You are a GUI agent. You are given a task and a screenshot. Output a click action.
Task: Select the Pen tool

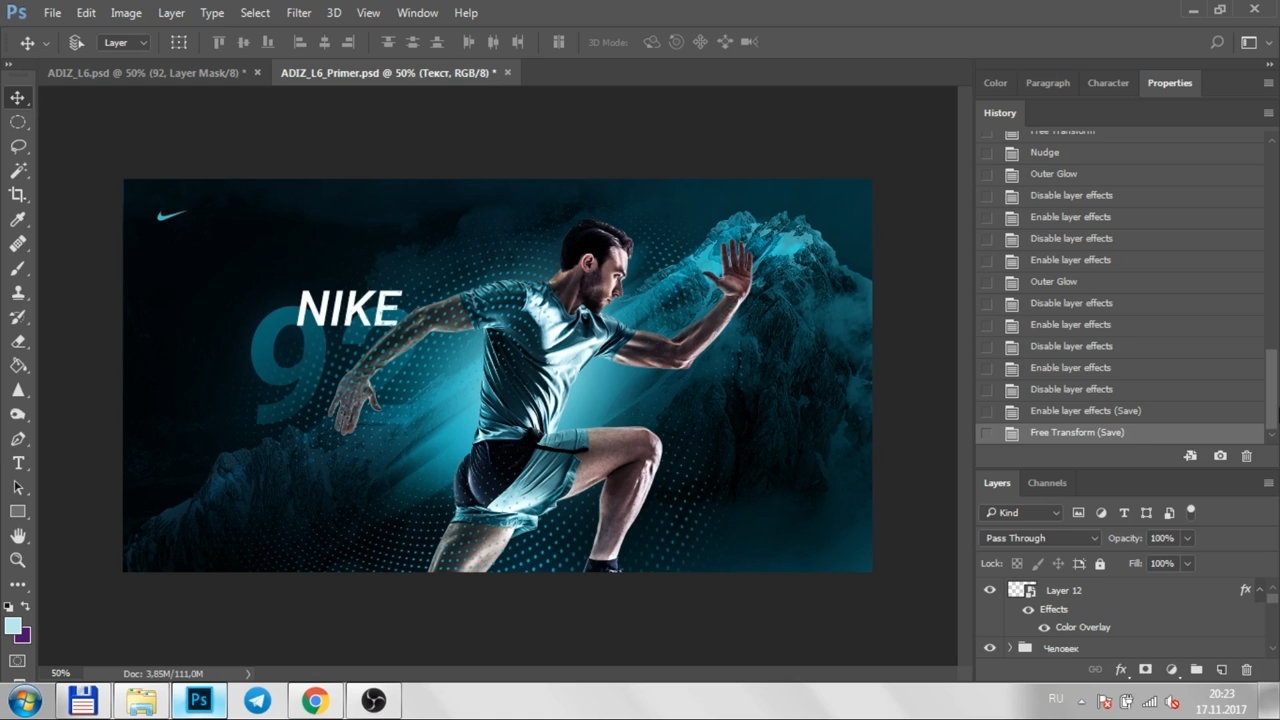click(18, 439)
